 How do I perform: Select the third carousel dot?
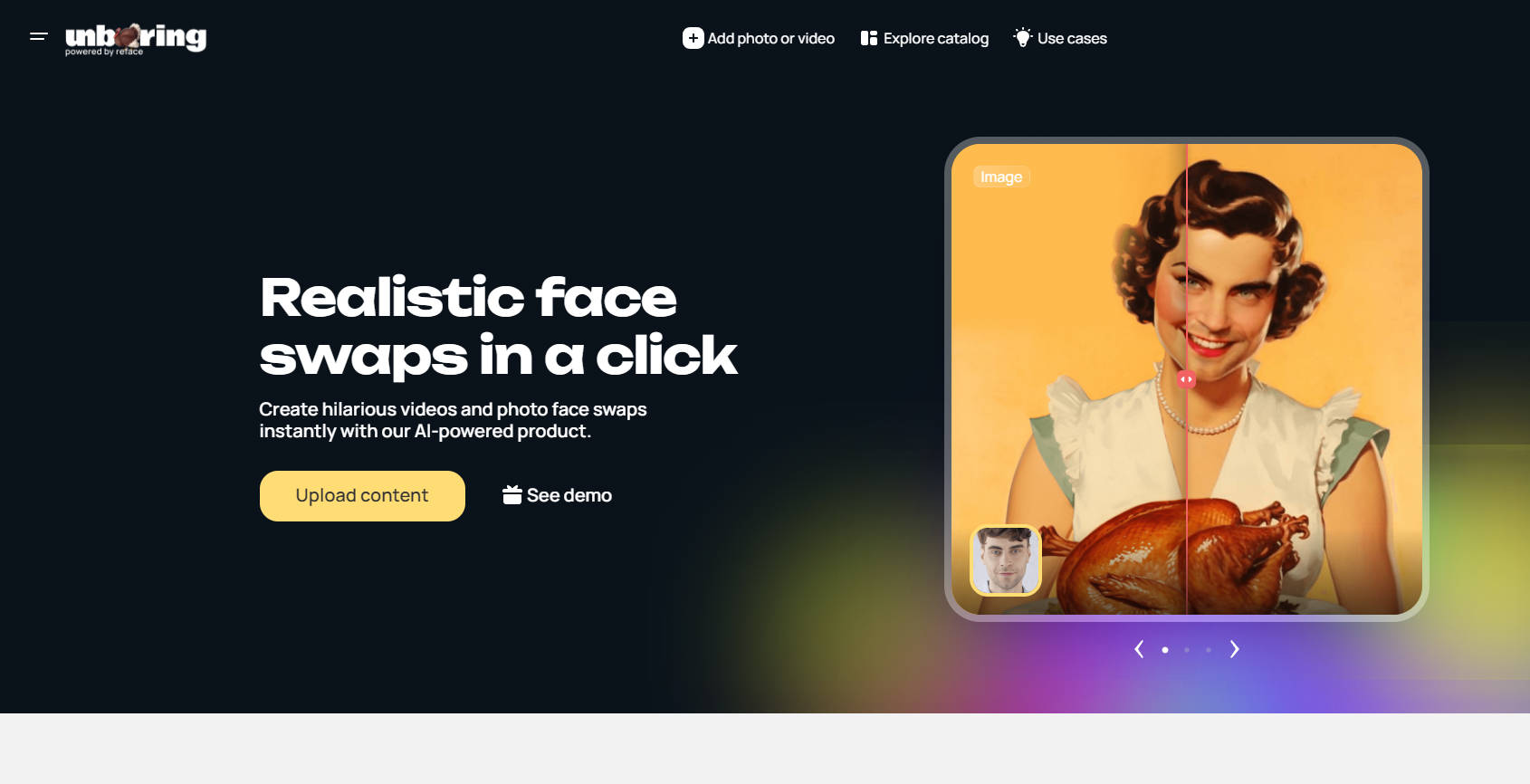tap(1209, 650)
